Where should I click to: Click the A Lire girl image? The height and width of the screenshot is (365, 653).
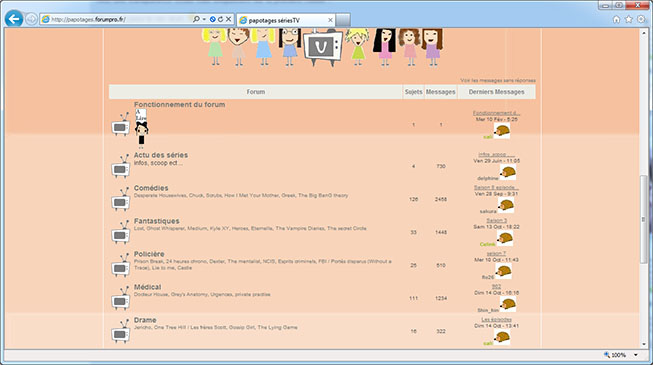[141, 129]
